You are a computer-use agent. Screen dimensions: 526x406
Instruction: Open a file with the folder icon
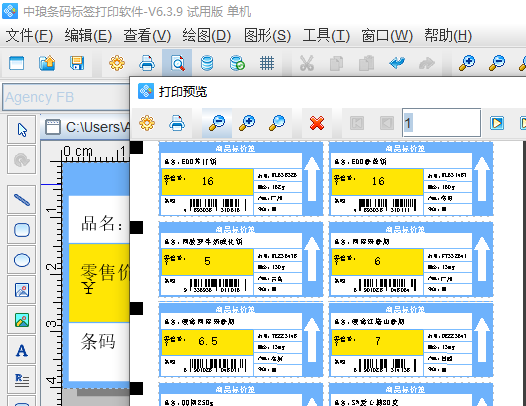(47, 63)
